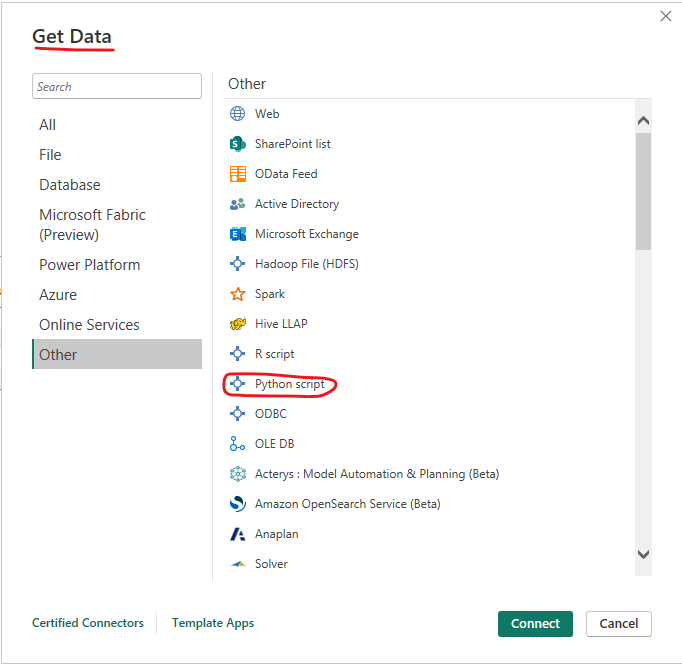
Task: Select the ODBC text label
Action: tap(271, 414)
